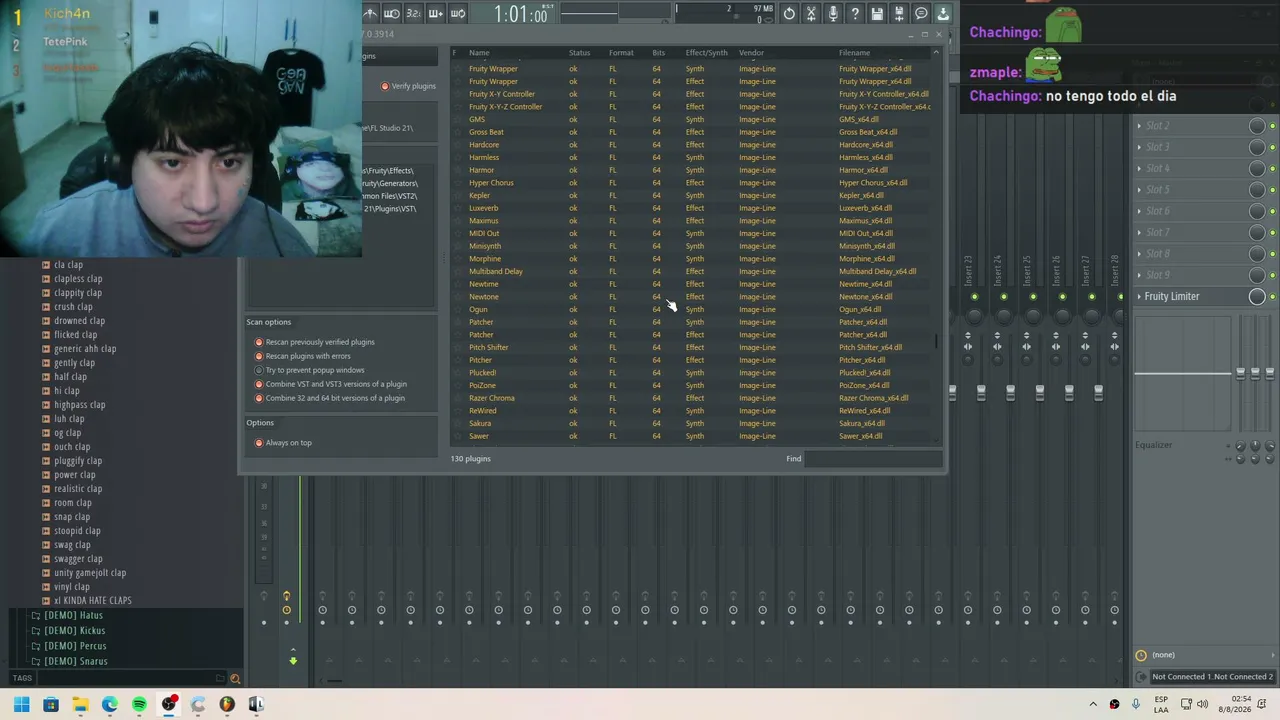Click the export download icon in toolbar
The height and width of the screenshot is (720, 1280).
coord(943,13)
